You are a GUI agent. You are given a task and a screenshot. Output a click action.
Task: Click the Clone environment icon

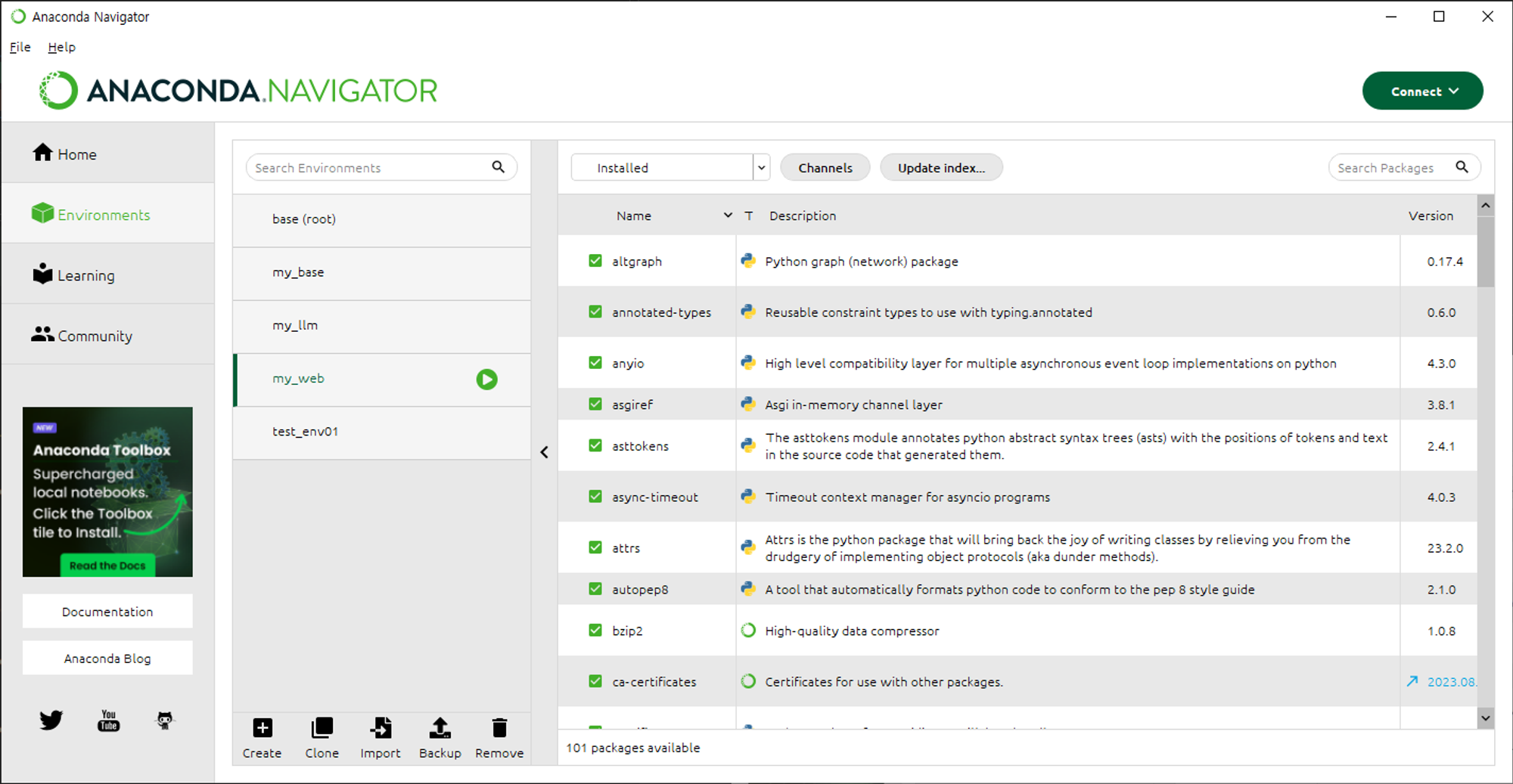[x=322, y=727]
